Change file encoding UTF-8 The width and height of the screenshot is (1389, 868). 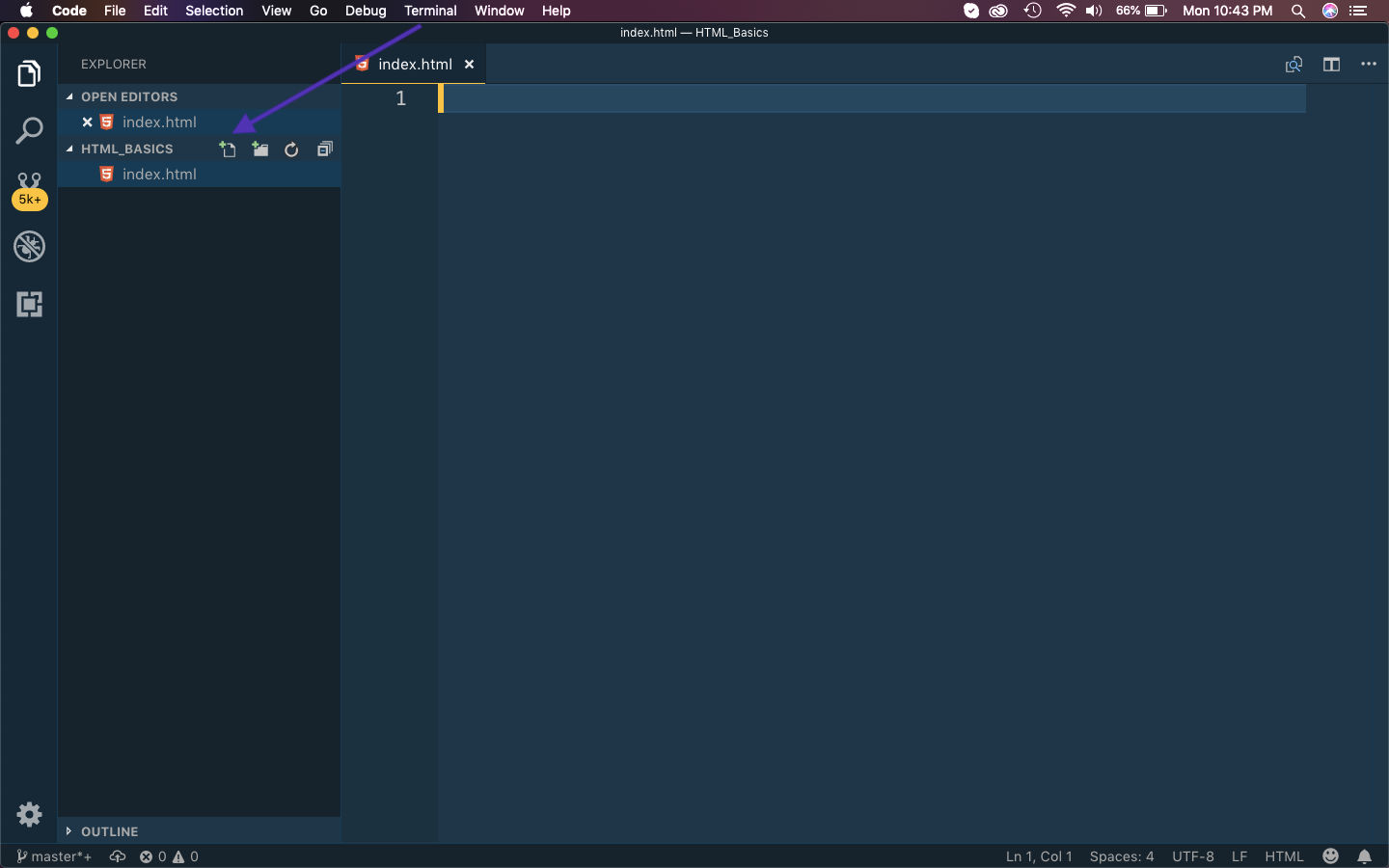click(1193, 856)
